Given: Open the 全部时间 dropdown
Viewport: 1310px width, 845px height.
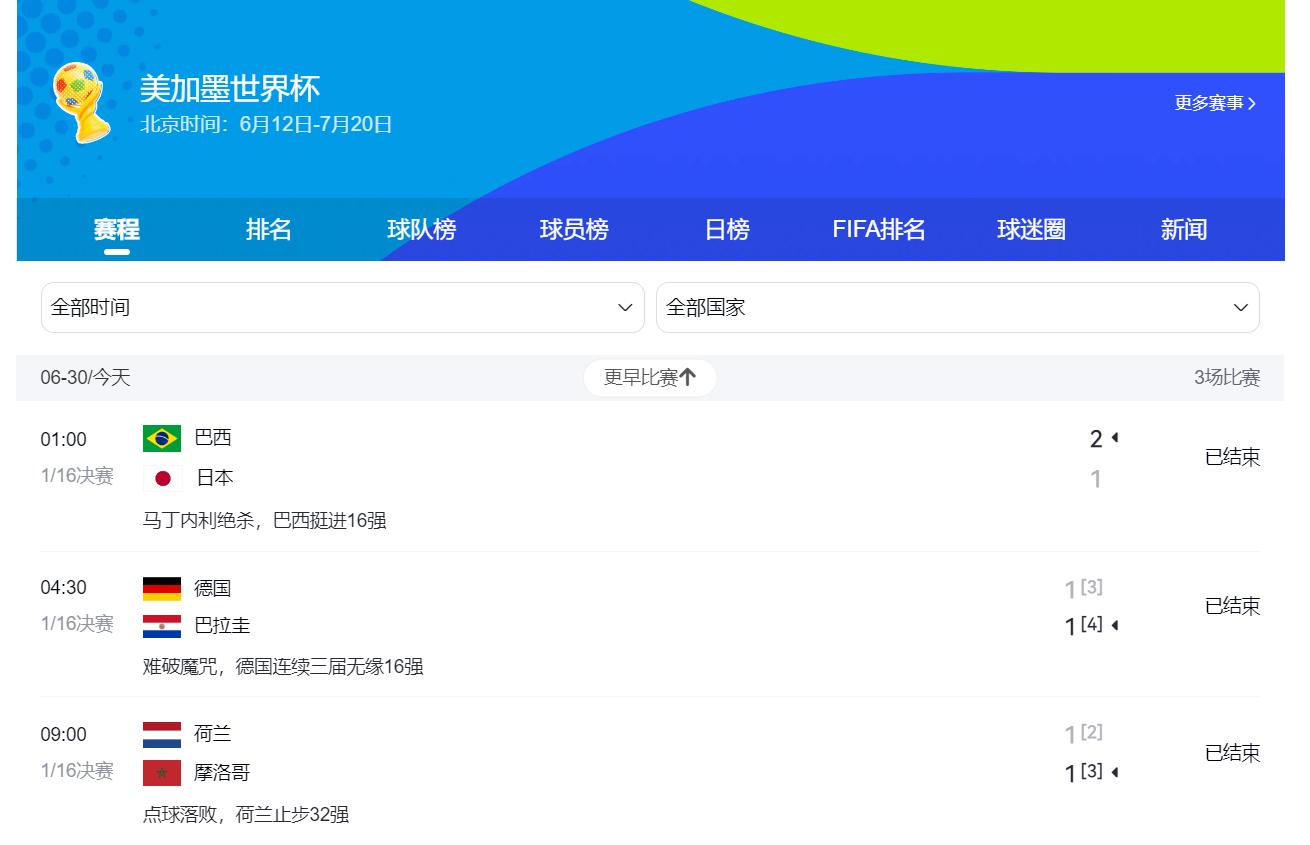Looking at the screenshot, I should 343,307.
